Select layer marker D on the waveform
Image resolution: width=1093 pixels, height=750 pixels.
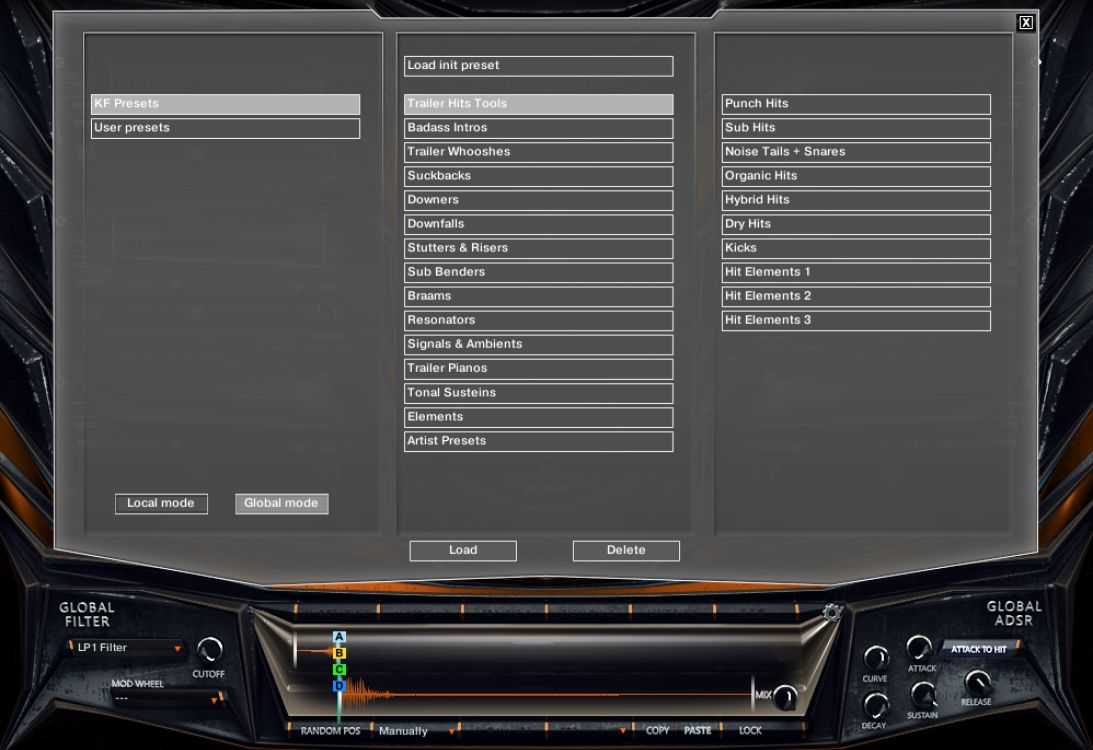[x=338, y=686]
